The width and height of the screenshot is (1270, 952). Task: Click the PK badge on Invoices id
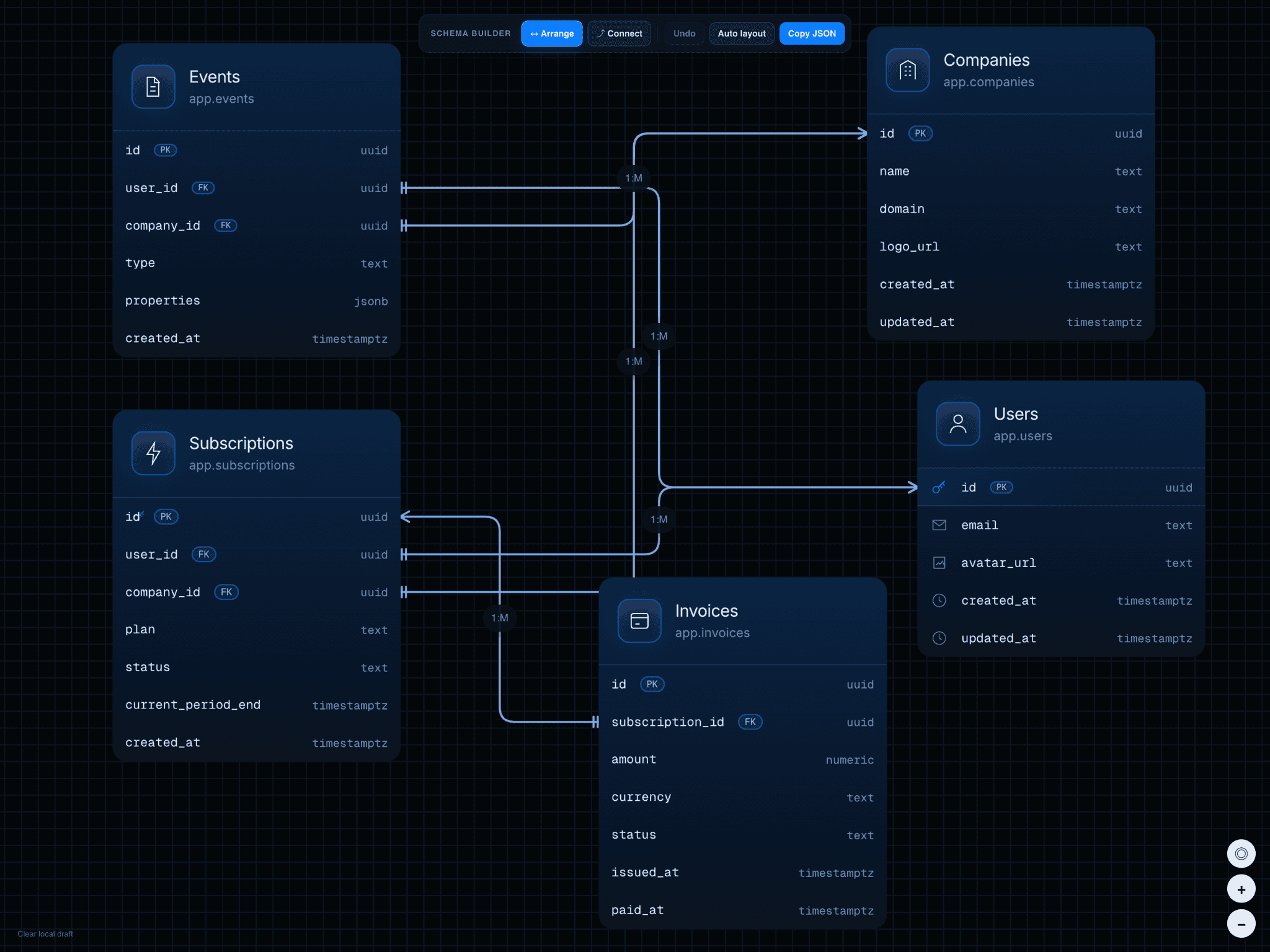point(652,684)
